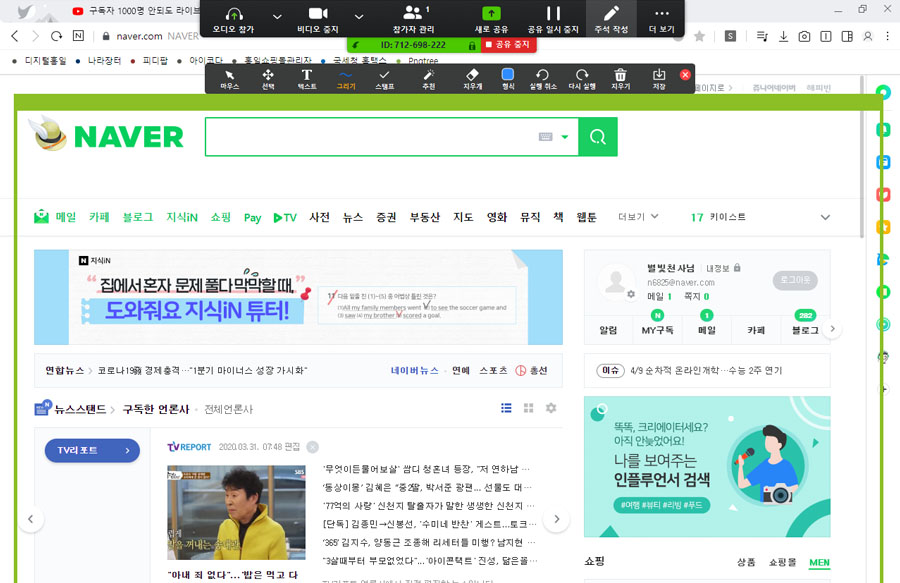Open browser downloads icon

(x=783, y=37)
